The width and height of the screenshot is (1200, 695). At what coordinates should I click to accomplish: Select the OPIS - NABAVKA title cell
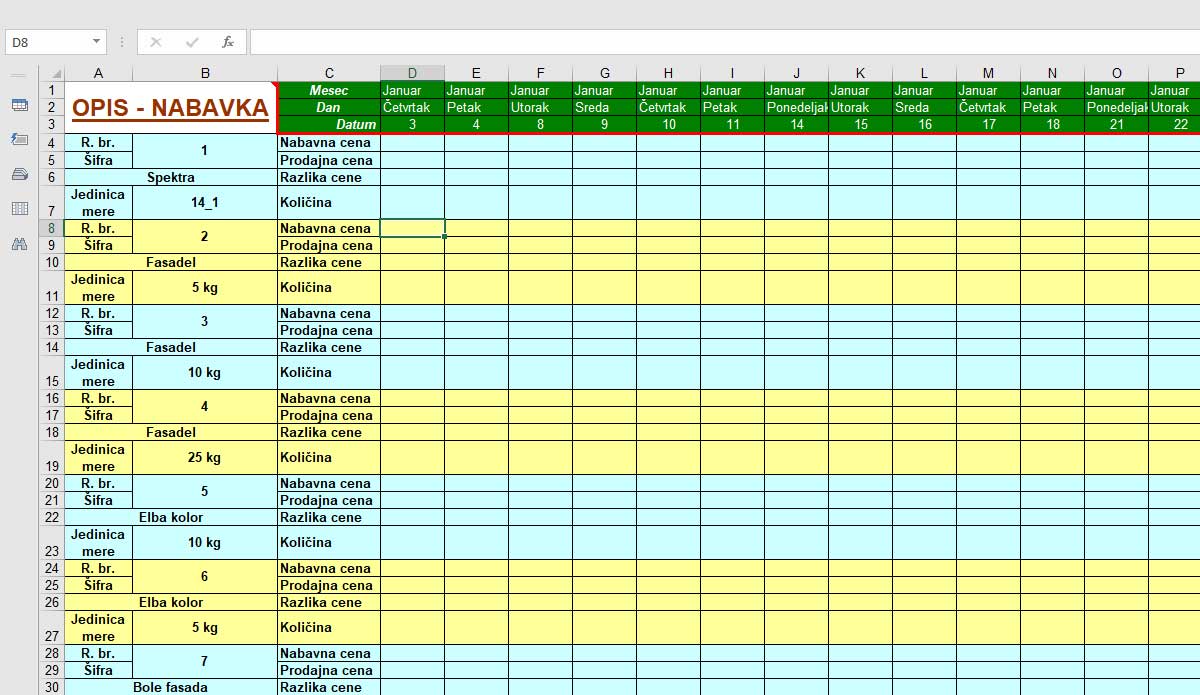coord(170,108)
